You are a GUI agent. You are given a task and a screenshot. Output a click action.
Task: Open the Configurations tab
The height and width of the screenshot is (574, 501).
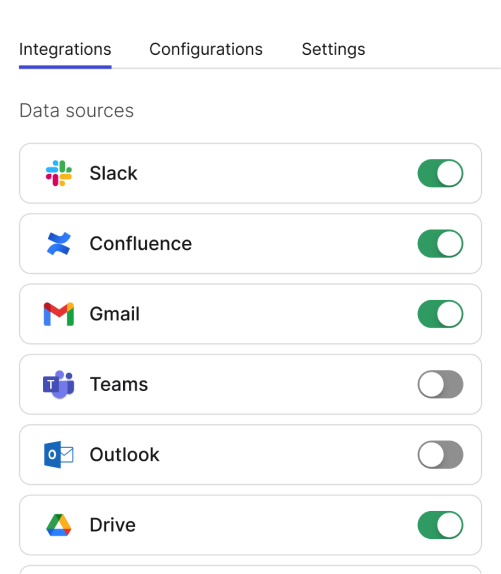tap(206, 49)
